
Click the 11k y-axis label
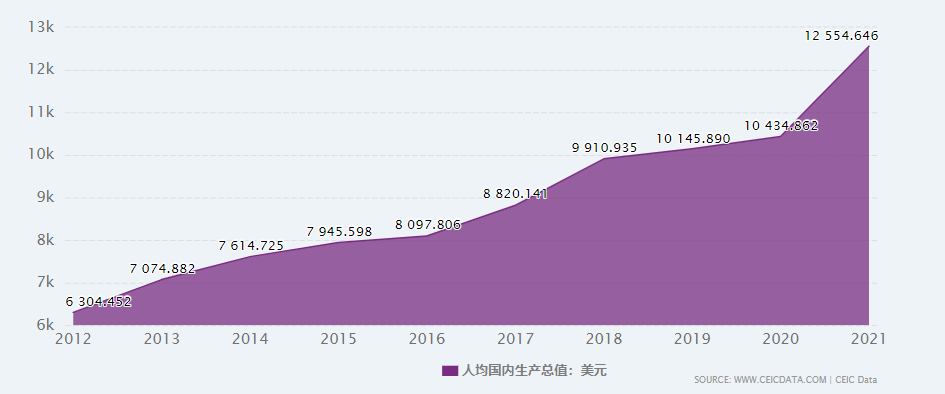coord(42,113)
